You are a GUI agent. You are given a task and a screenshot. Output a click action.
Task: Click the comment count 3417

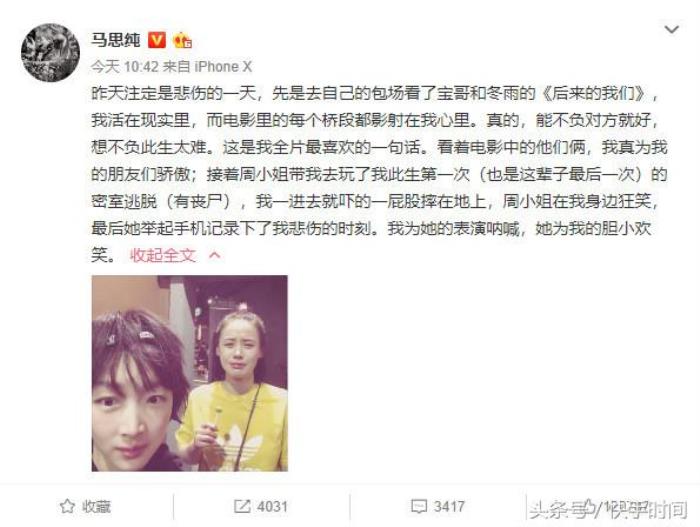449,506
